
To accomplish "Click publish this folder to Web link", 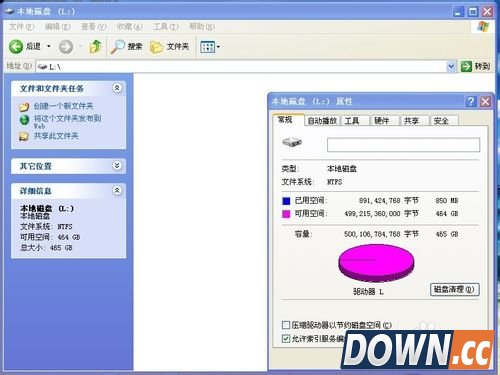I will click(67, 122).
